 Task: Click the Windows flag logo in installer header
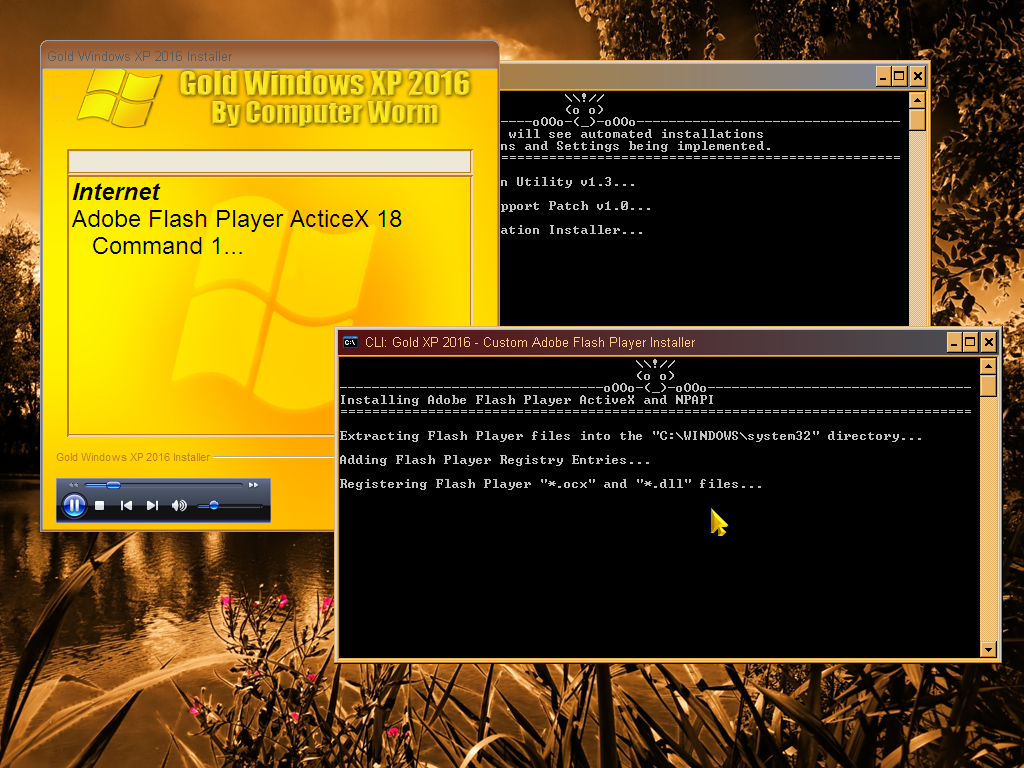click(x=120, y=98)
